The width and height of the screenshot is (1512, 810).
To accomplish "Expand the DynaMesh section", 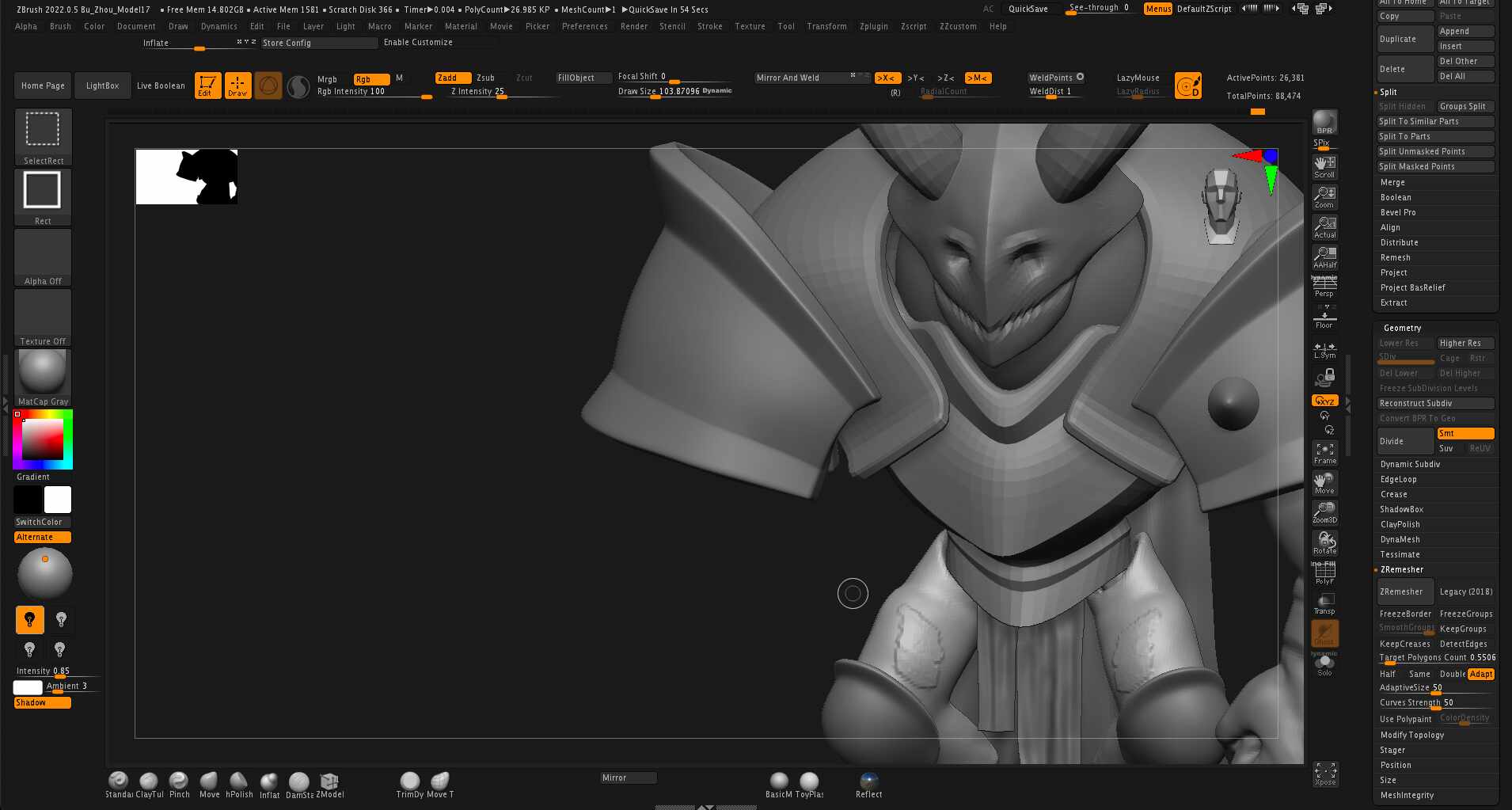I will click(x=1400, y=539).
